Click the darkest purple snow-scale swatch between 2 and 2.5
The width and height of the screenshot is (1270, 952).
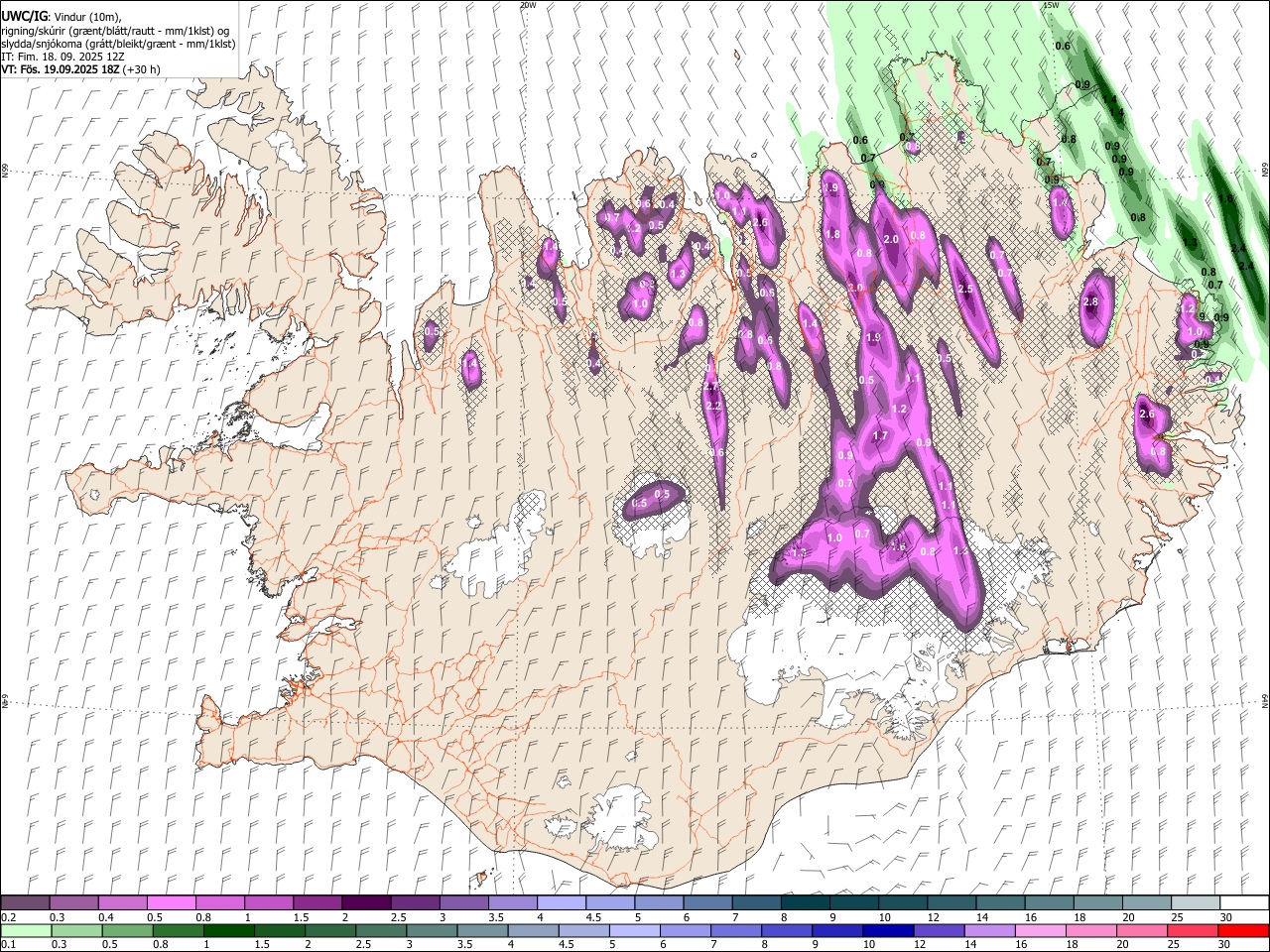pyautogui.click(x=366, y=902)
